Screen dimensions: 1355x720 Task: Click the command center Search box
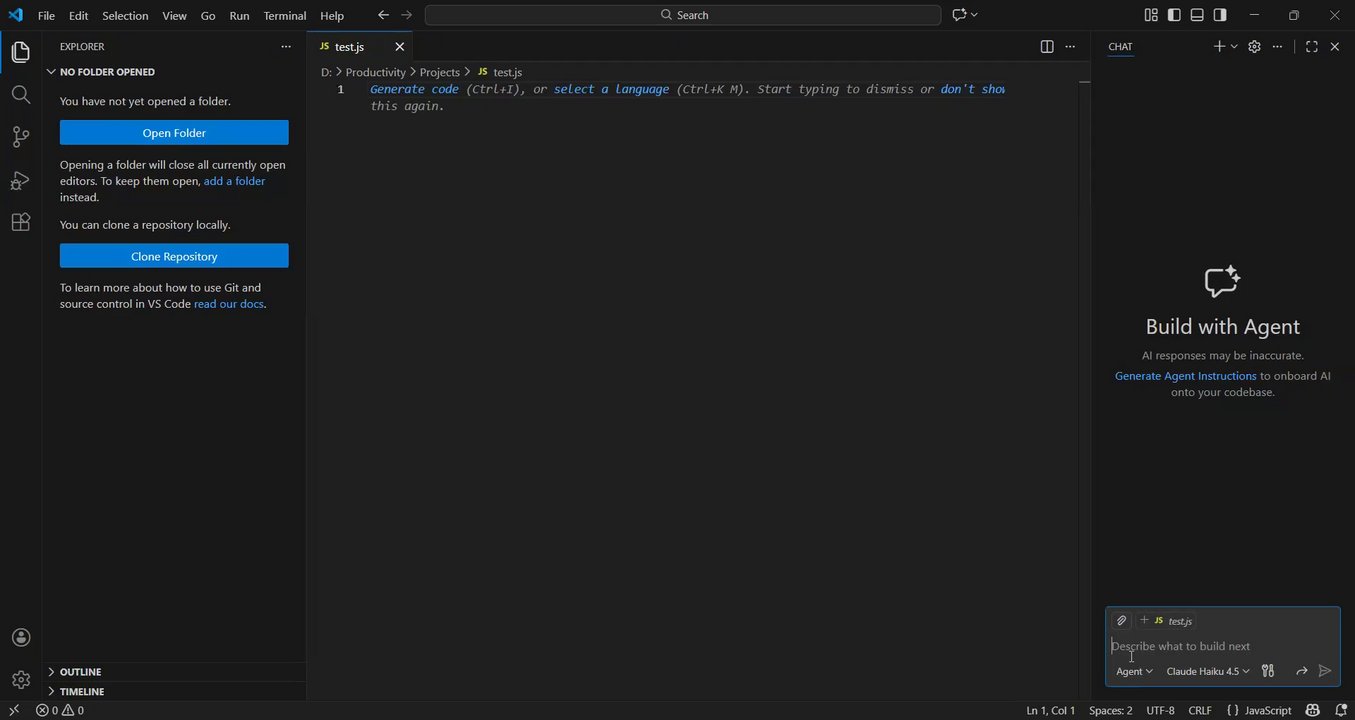(683, 15)
